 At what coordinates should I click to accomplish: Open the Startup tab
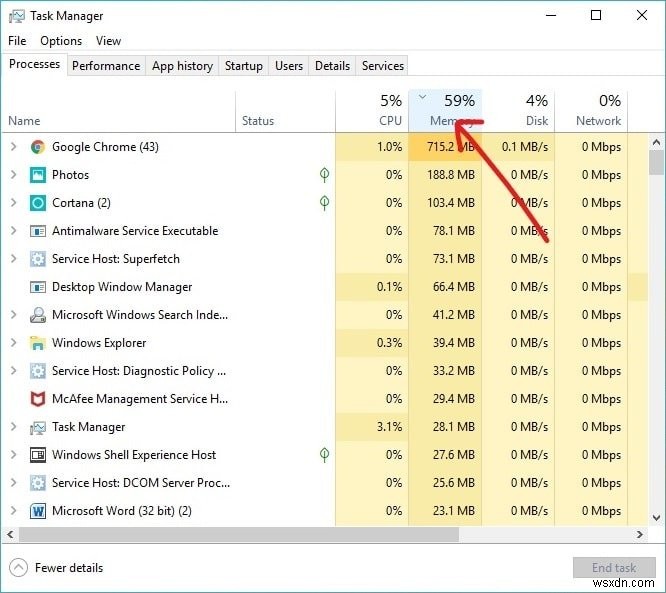(x=243, y=66)
